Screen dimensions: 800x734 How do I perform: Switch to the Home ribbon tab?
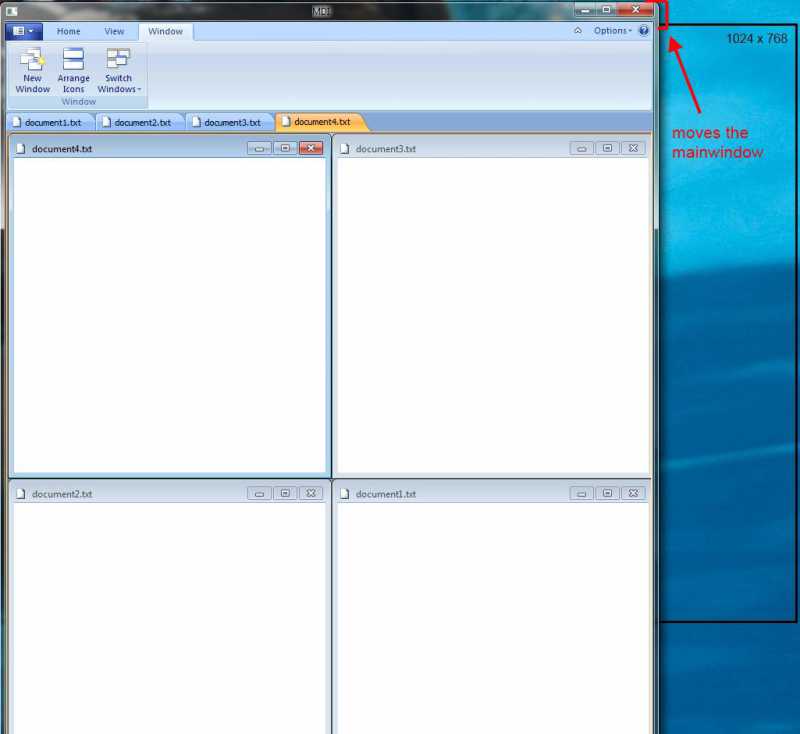pyautogui.click(x=69, y=31)
